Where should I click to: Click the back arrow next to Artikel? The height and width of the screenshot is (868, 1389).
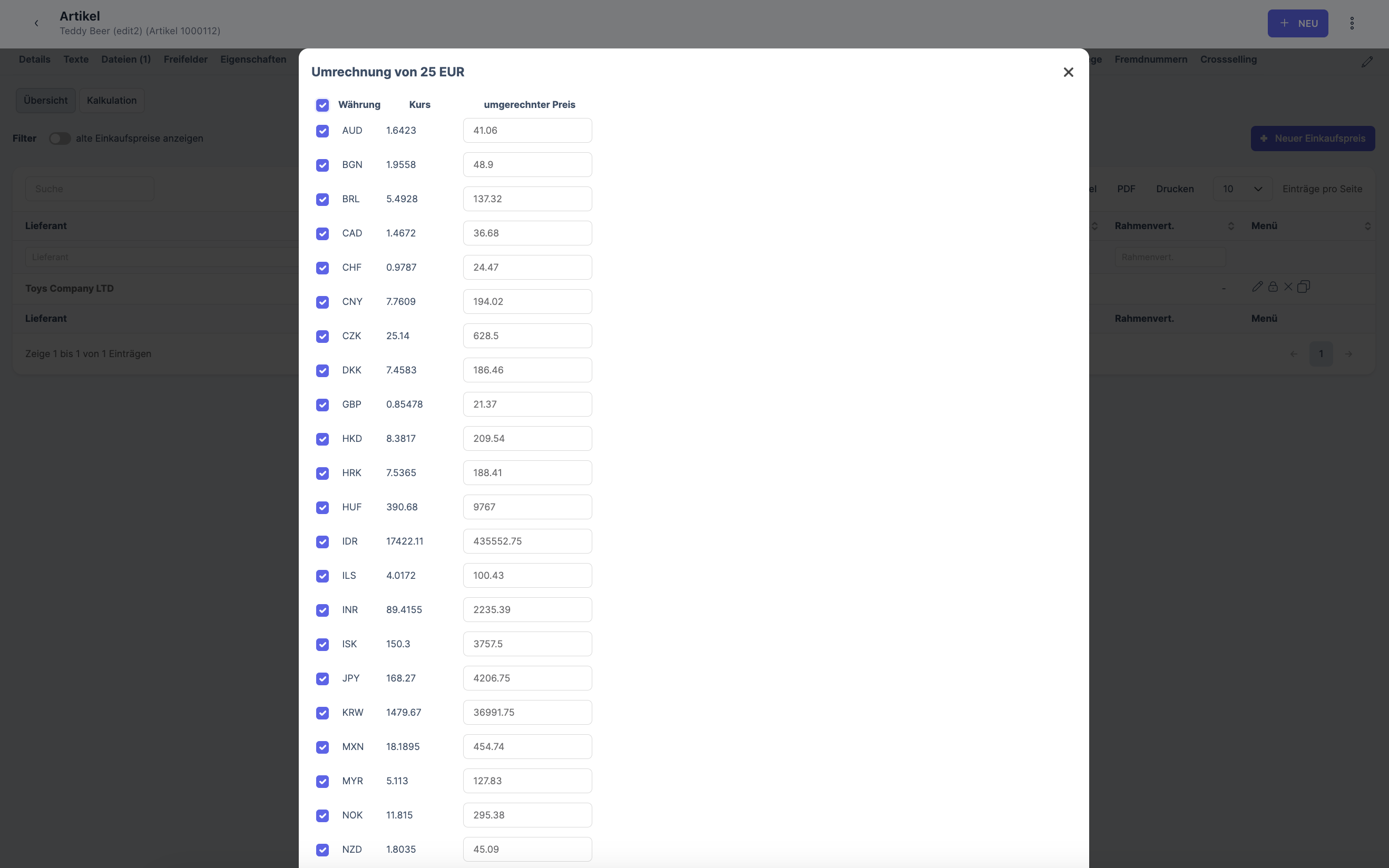tap(36, 24)
